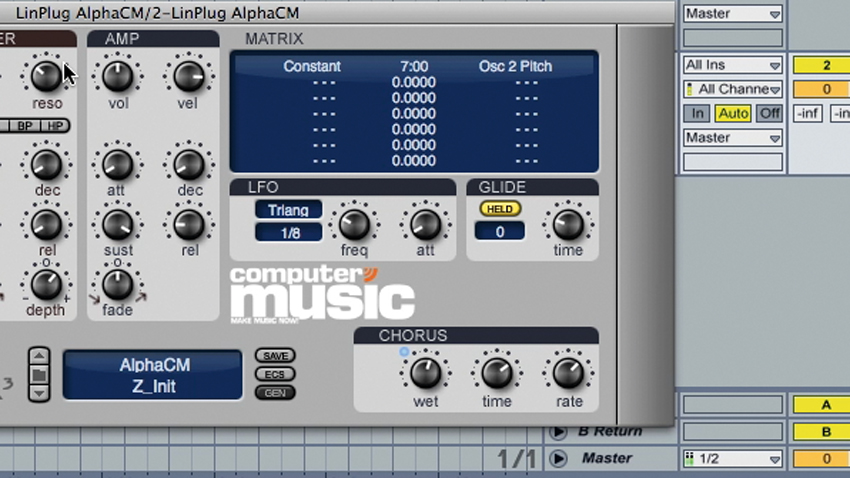This screenshot has height=478, width=850.
Task: Click the filter depth knob
Action: click(x=46, y=285)
